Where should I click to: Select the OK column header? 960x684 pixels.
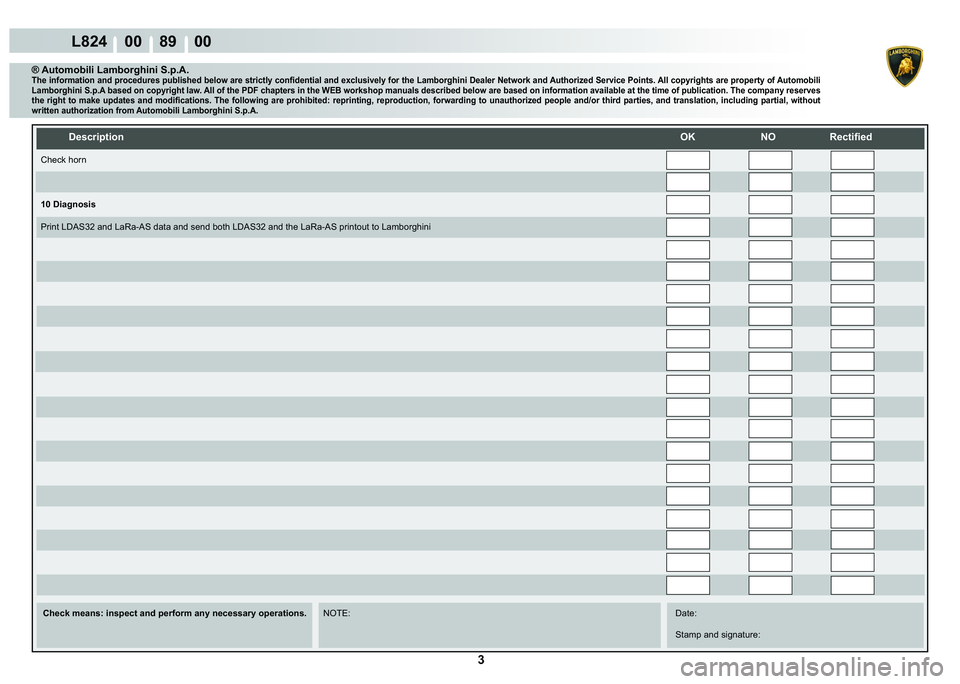(688, 137)
